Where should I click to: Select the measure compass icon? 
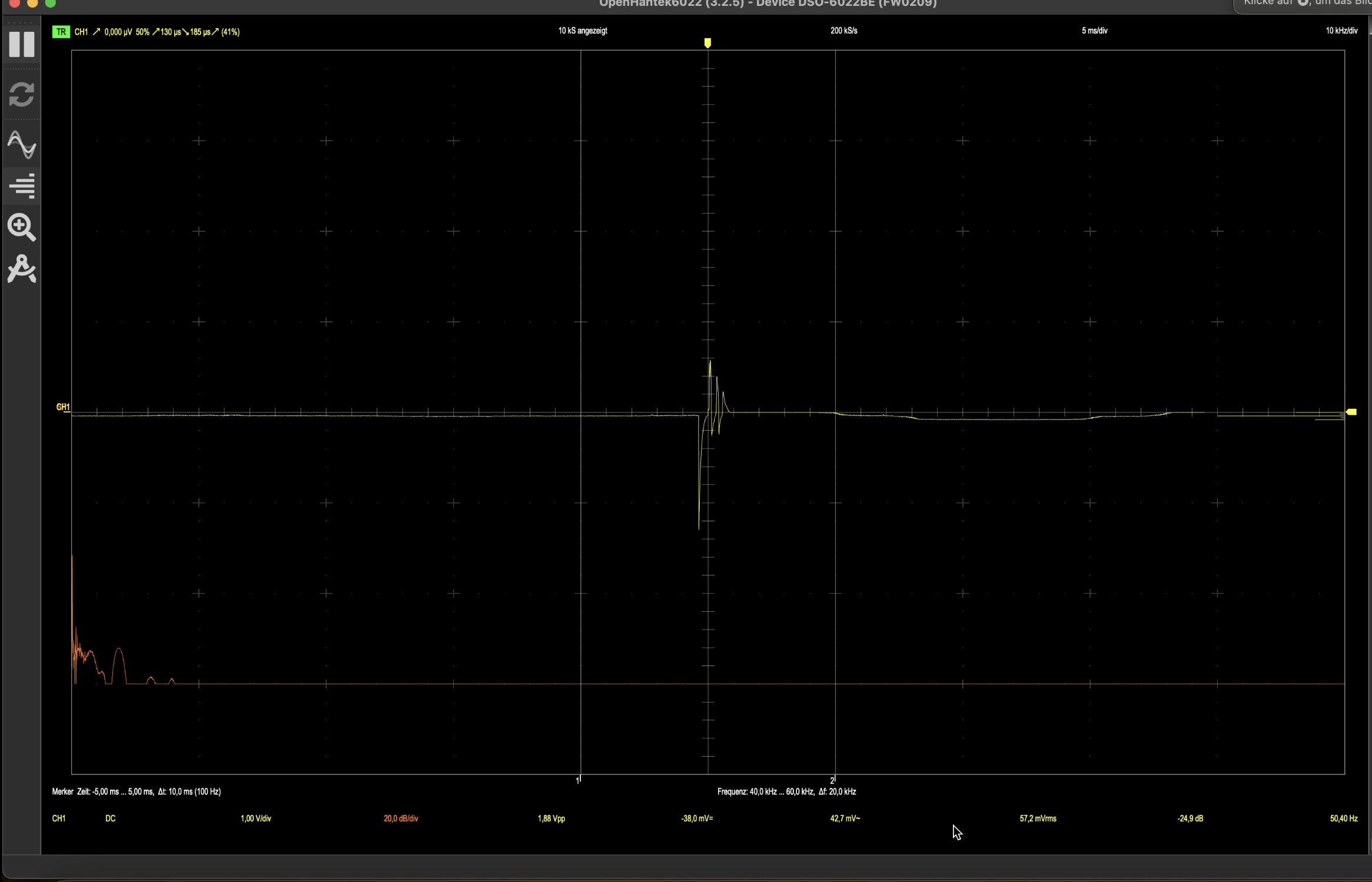(x=22, y=269)
